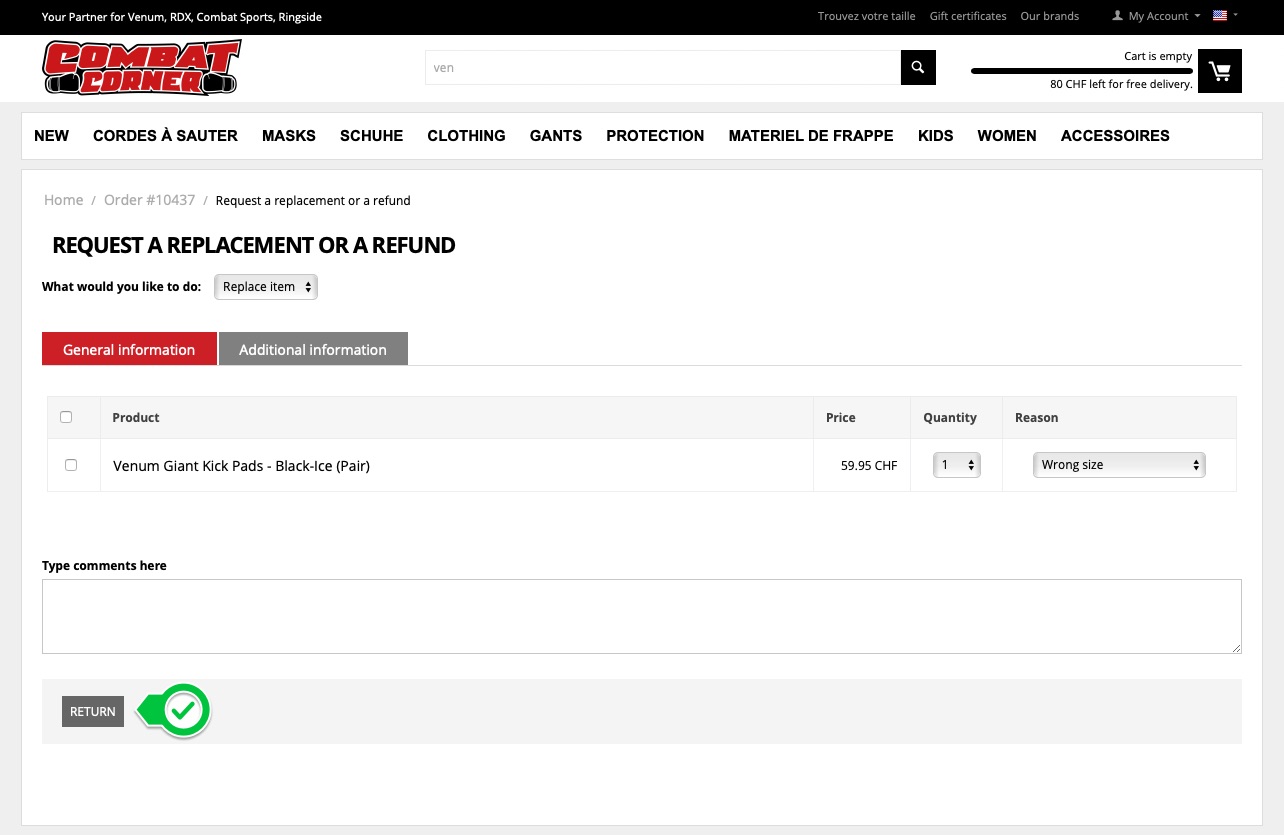Open the KIDS menu
The height and width of the screenshot is (835, 1284).
pos(936,136)
